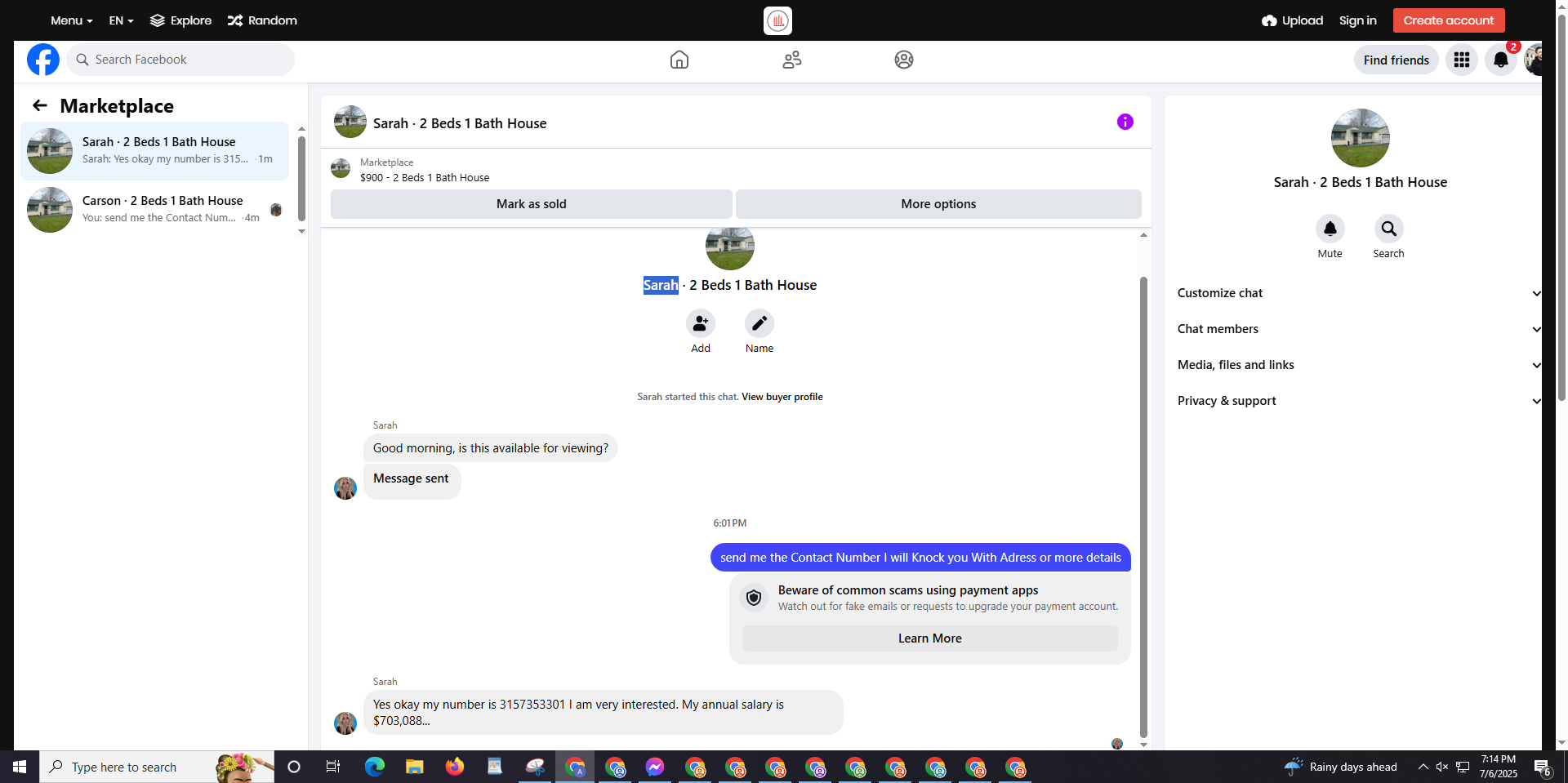Click Sign in
This screenshot has height=783, width=1568.
[x=1357, y=20]
